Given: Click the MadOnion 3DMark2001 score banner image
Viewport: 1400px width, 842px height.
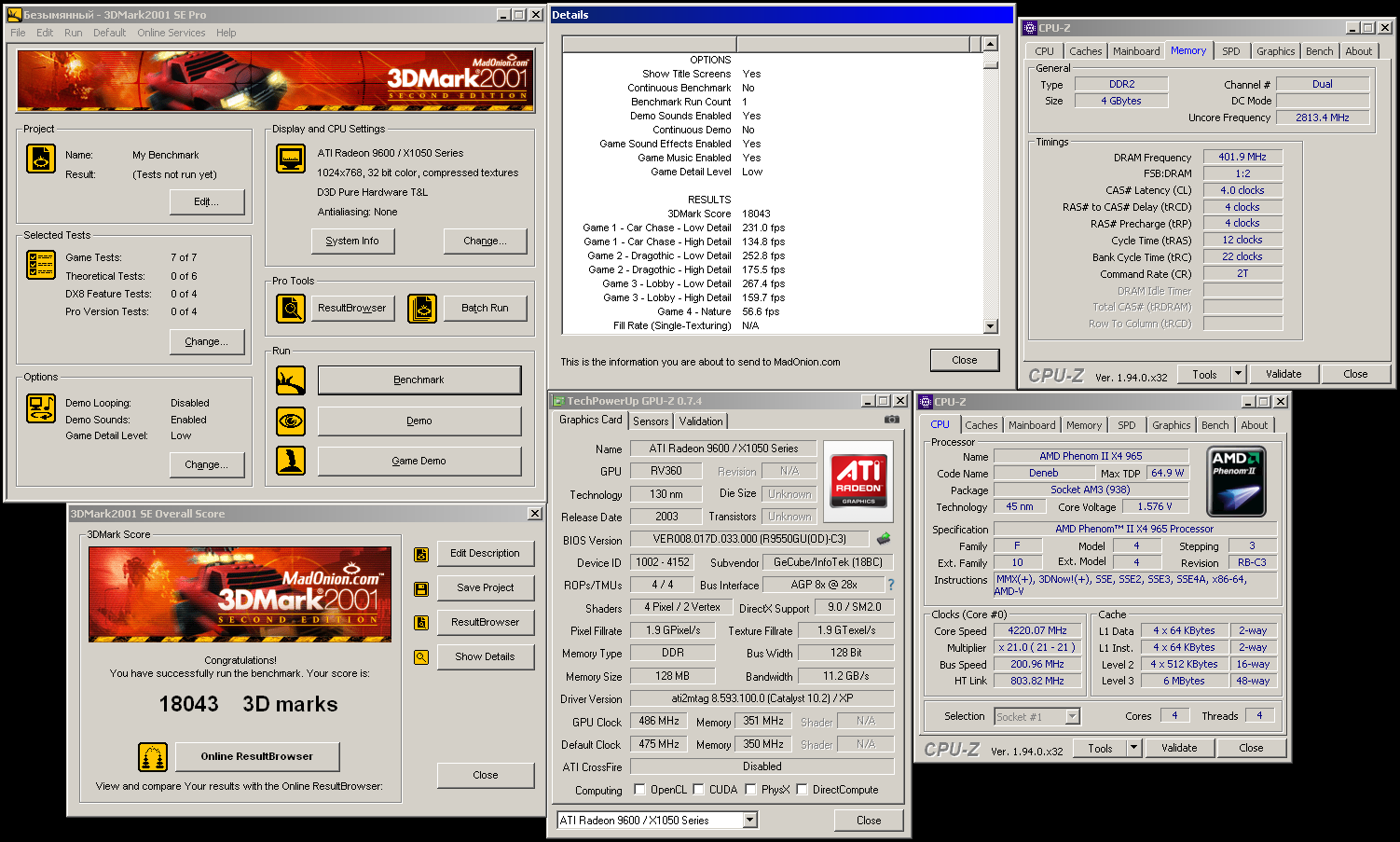Looking at the screenshot, I should point(240,594).
